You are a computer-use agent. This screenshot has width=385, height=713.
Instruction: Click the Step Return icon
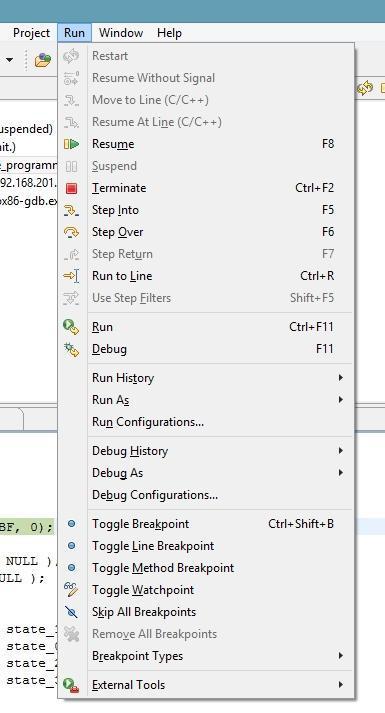point(71,254)
